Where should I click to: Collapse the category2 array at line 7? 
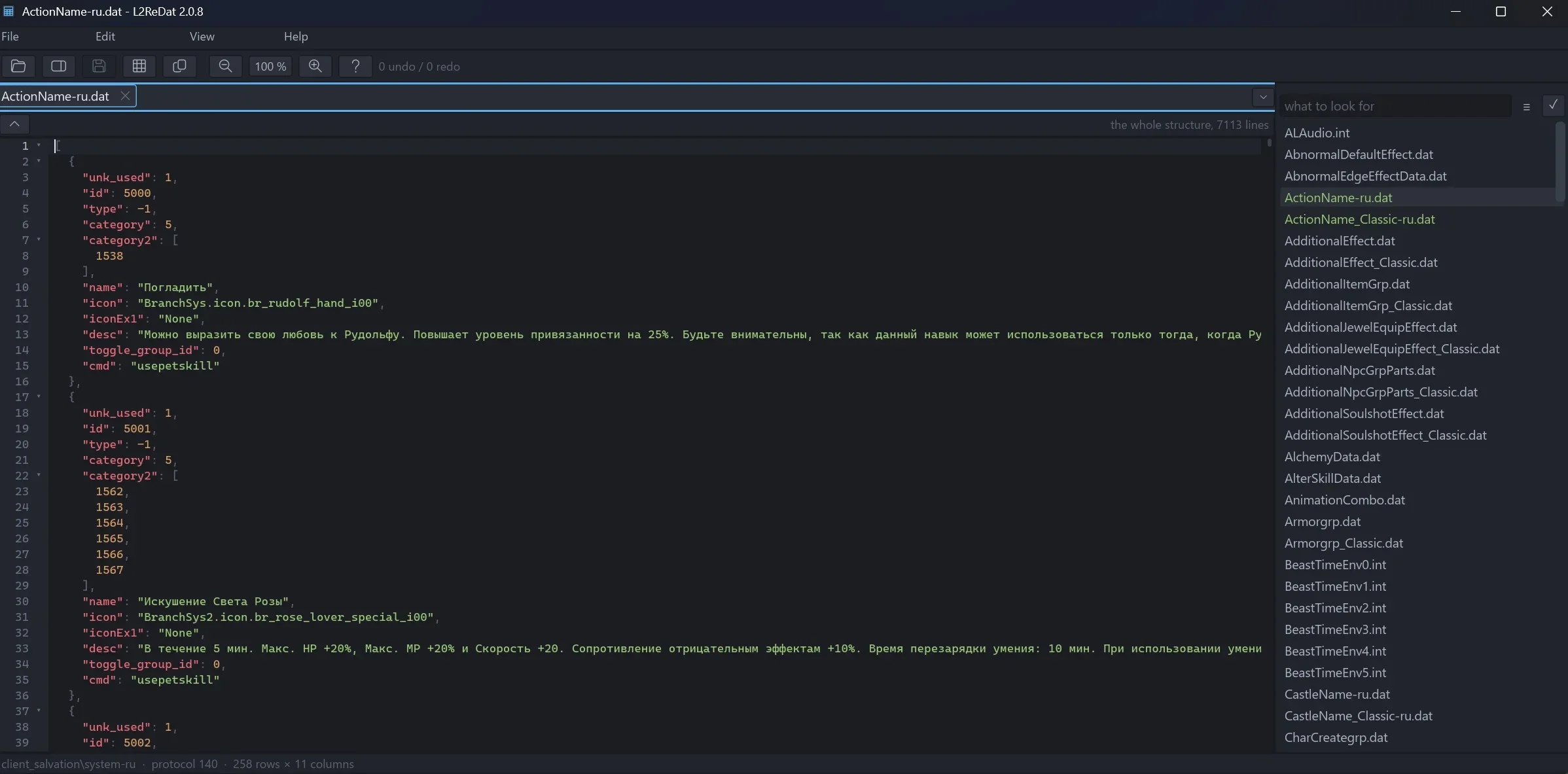[x=39, y=239]
